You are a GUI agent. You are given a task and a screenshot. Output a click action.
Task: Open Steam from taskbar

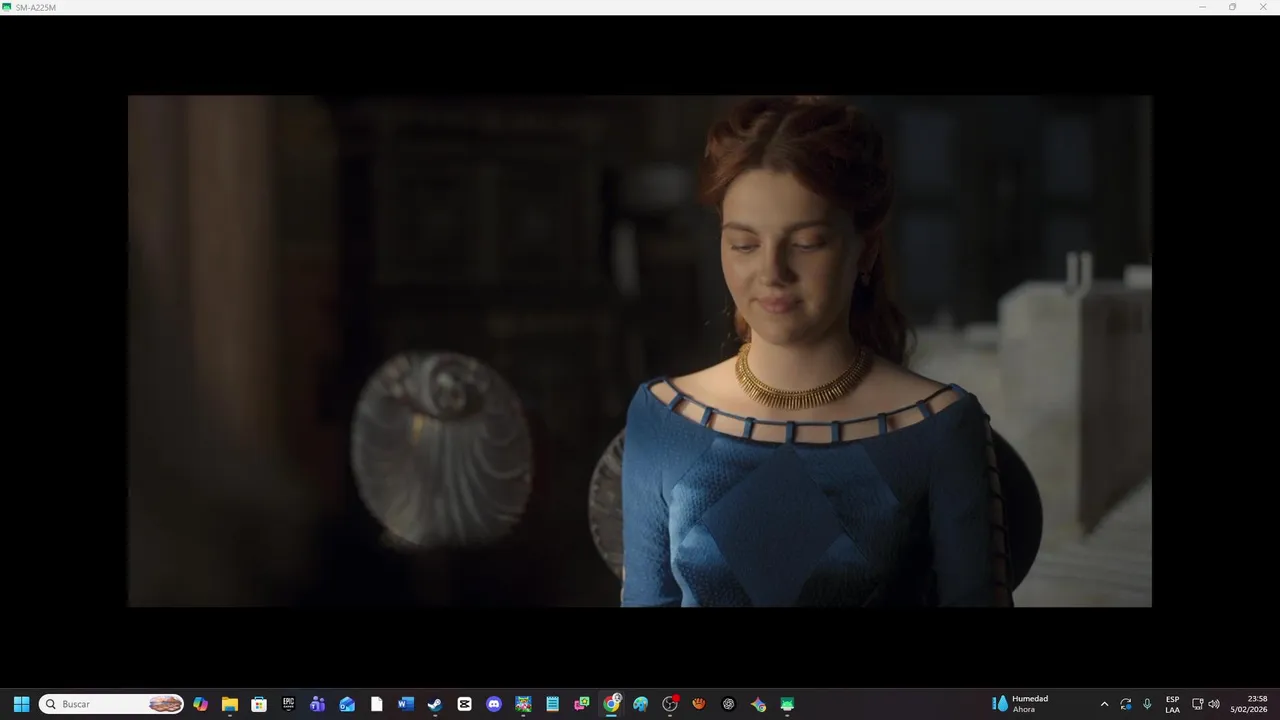click(435, 704)
